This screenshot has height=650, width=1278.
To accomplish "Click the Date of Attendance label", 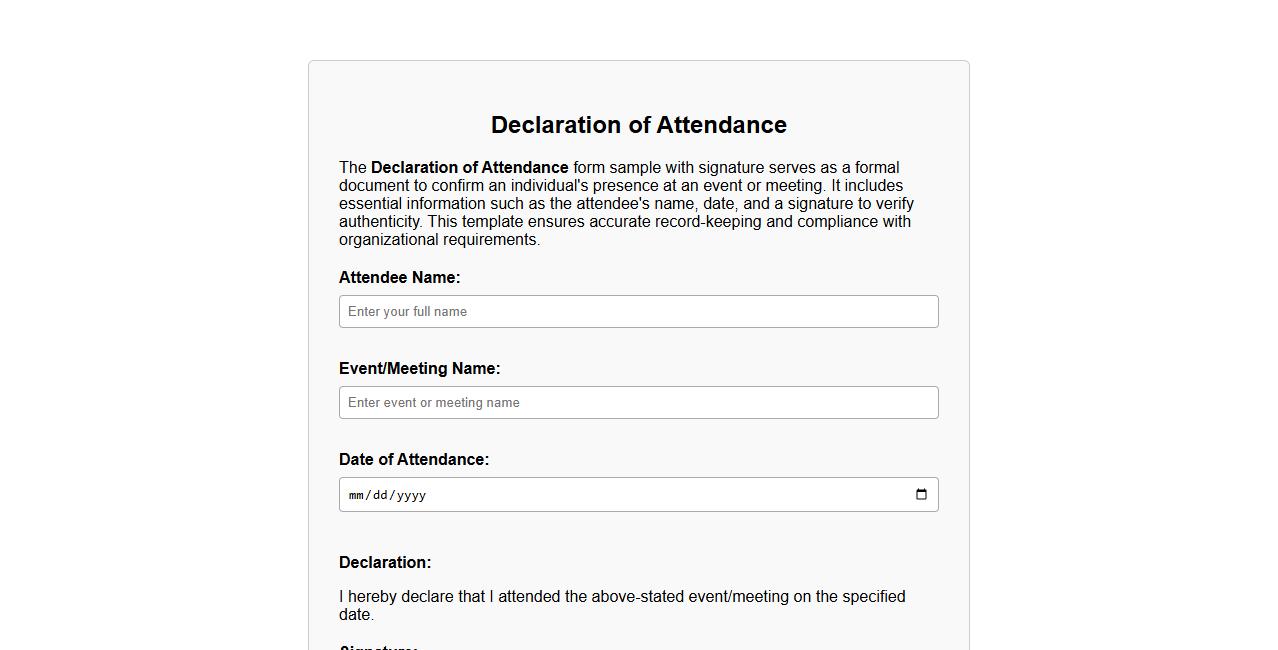I will (414, 459).
